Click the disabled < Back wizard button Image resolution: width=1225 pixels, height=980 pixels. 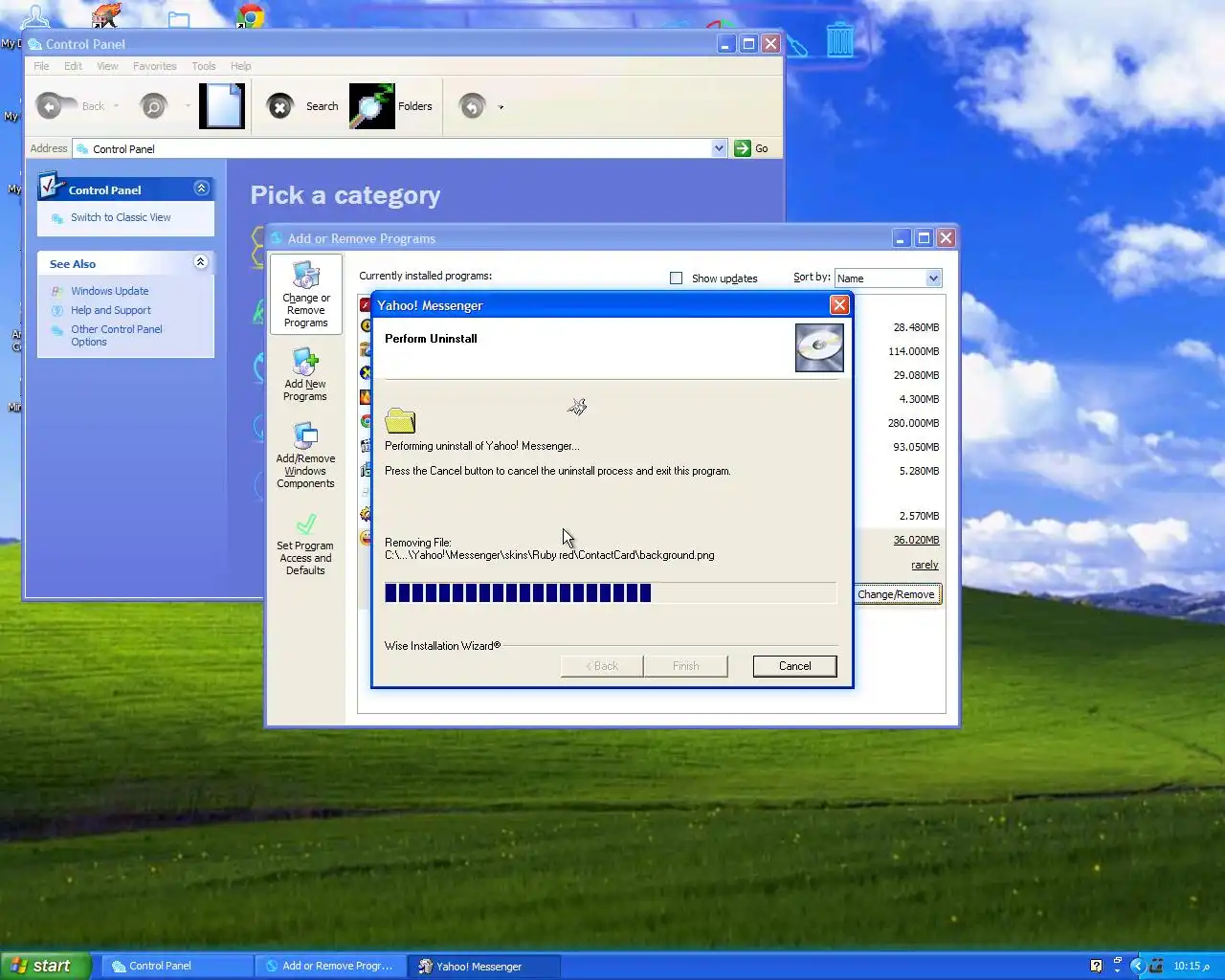tap(602, 666)
